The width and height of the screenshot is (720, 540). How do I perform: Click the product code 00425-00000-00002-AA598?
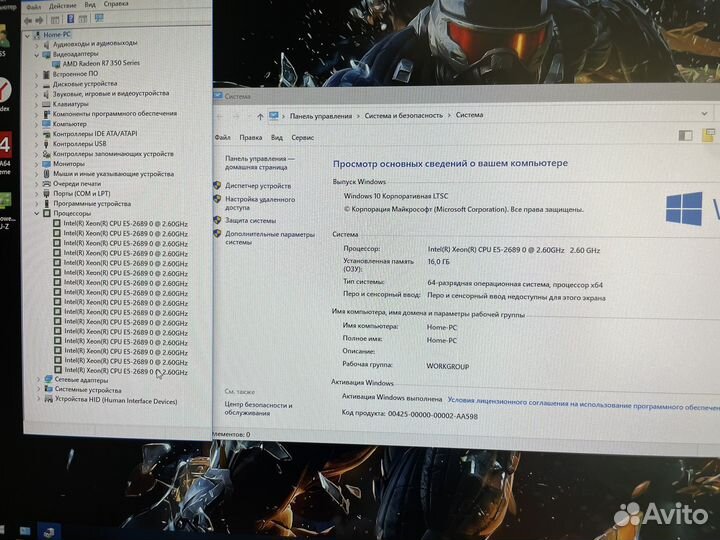tap(433, 415)
